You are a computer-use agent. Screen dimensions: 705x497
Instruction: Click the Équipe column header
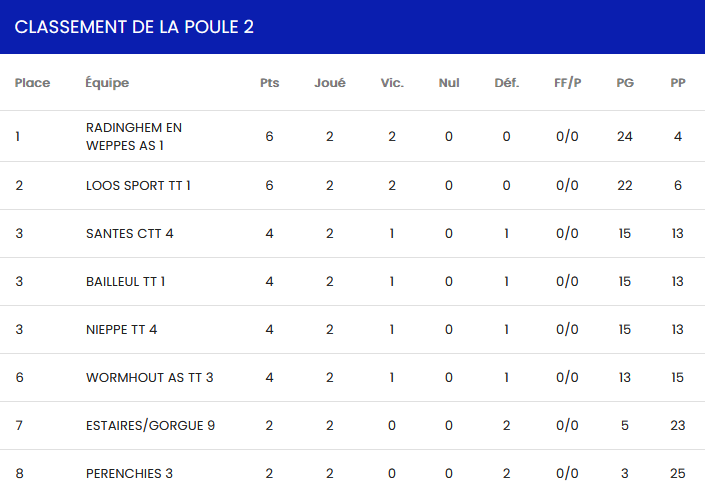(107, 83)
